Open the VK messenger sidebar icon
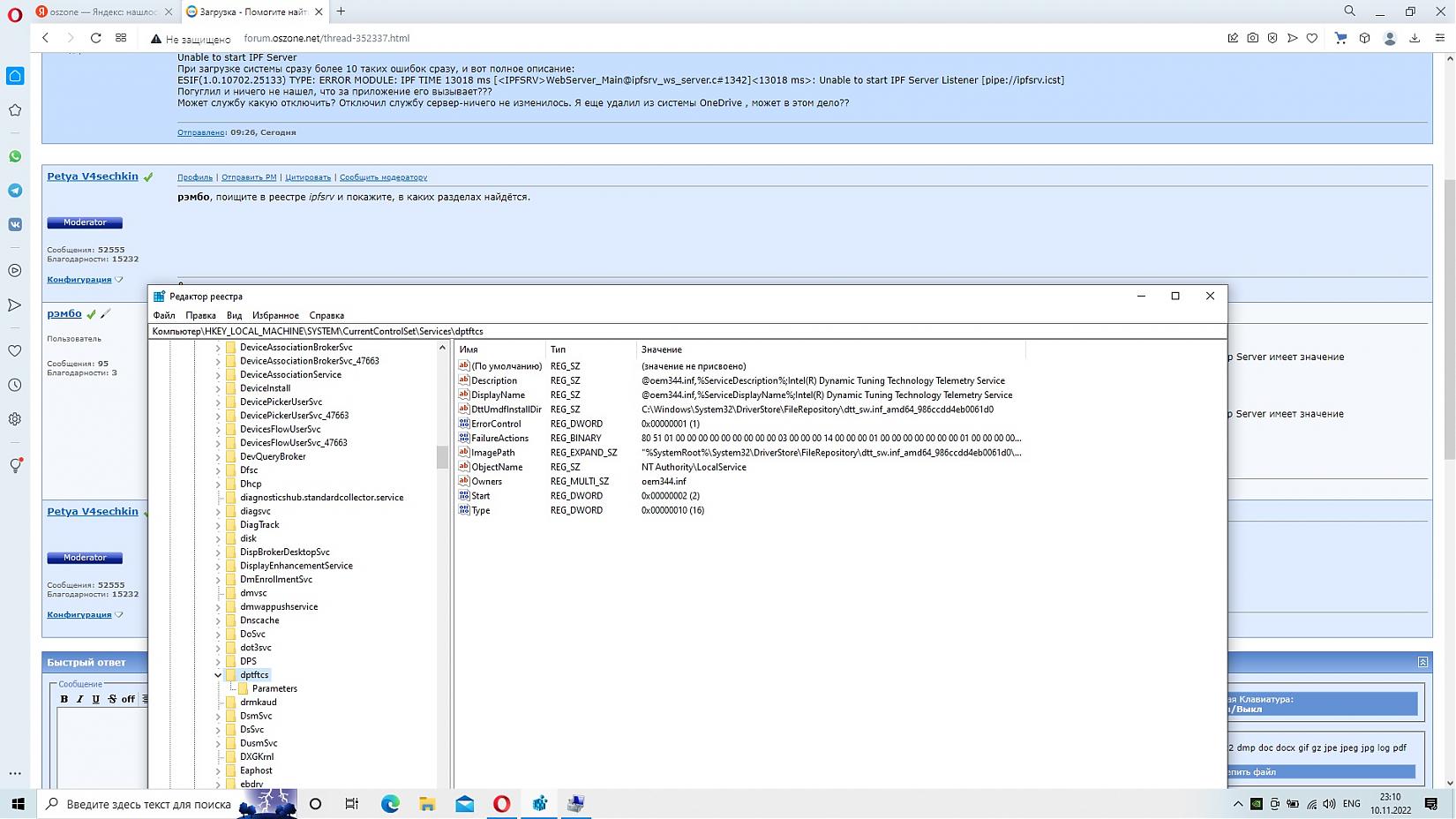 click(15, 225)
